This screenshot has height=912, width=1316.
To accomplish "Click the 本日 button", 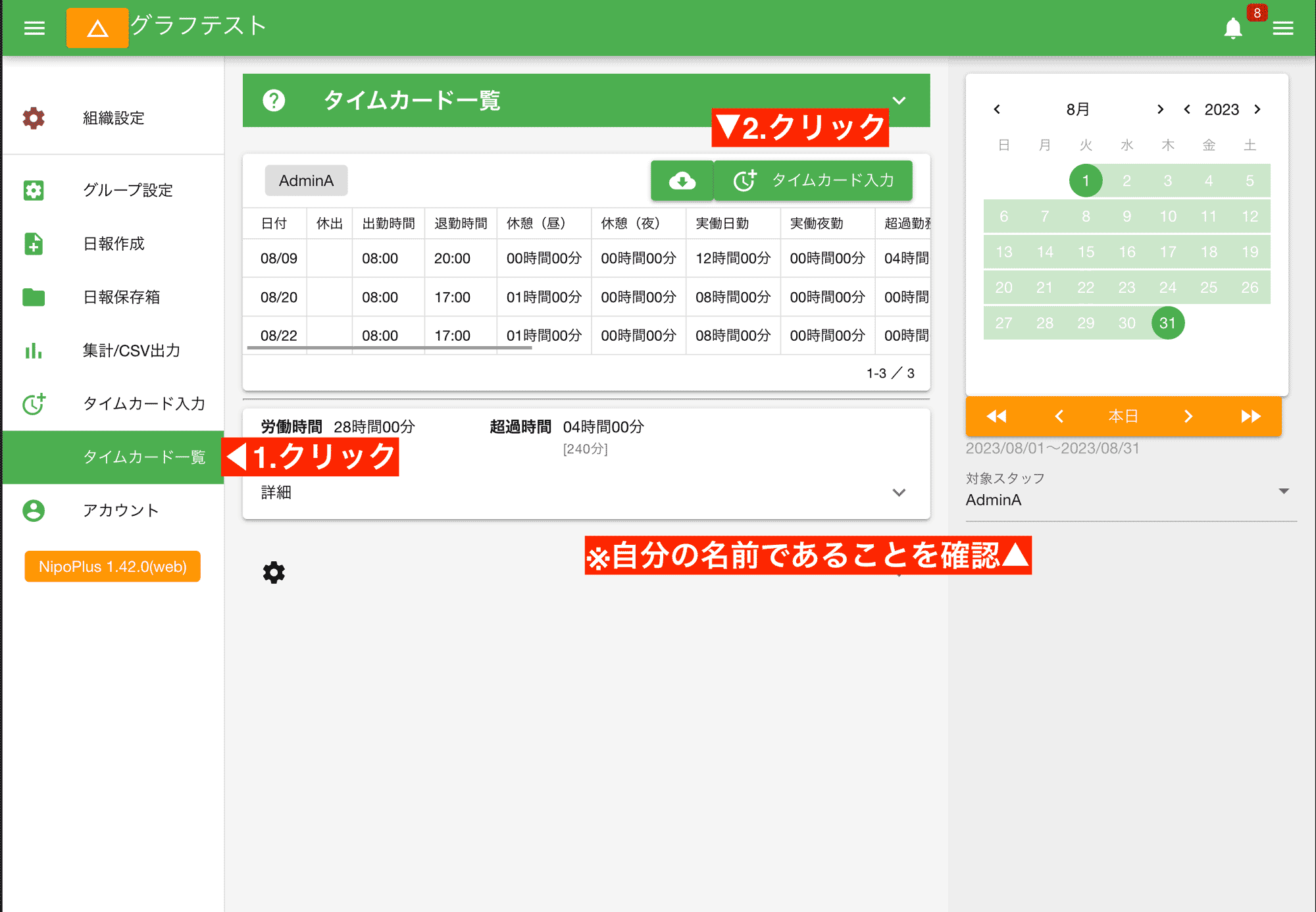I will tap(1123, 416).
